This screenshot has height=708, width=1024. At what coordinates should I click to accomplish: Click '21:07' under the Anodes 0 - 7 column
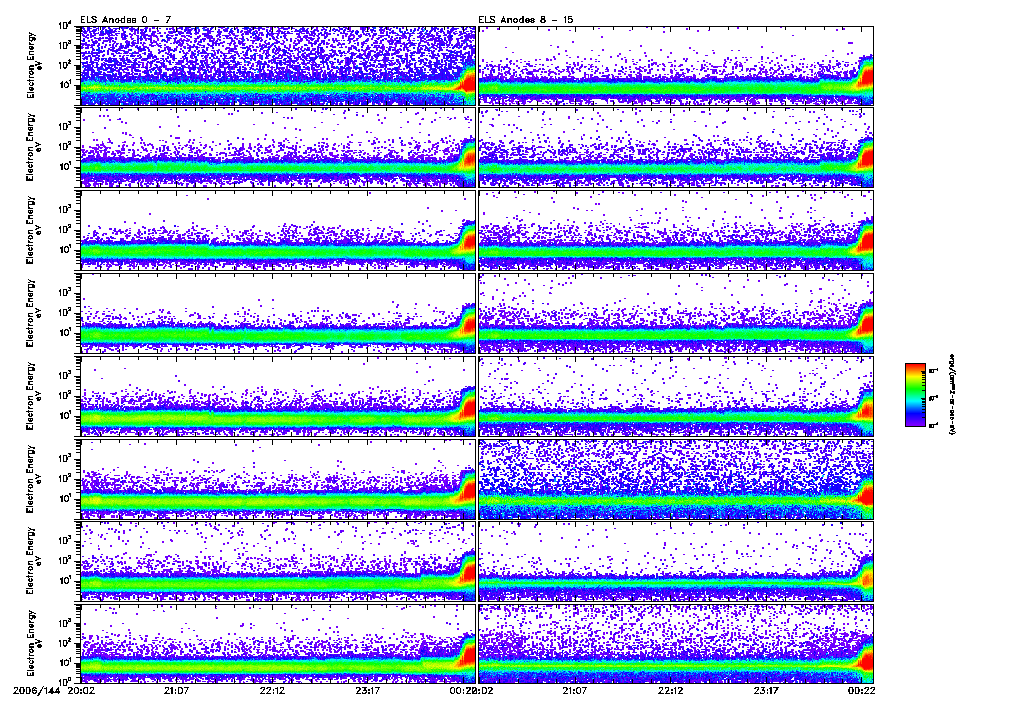point(176,690)
